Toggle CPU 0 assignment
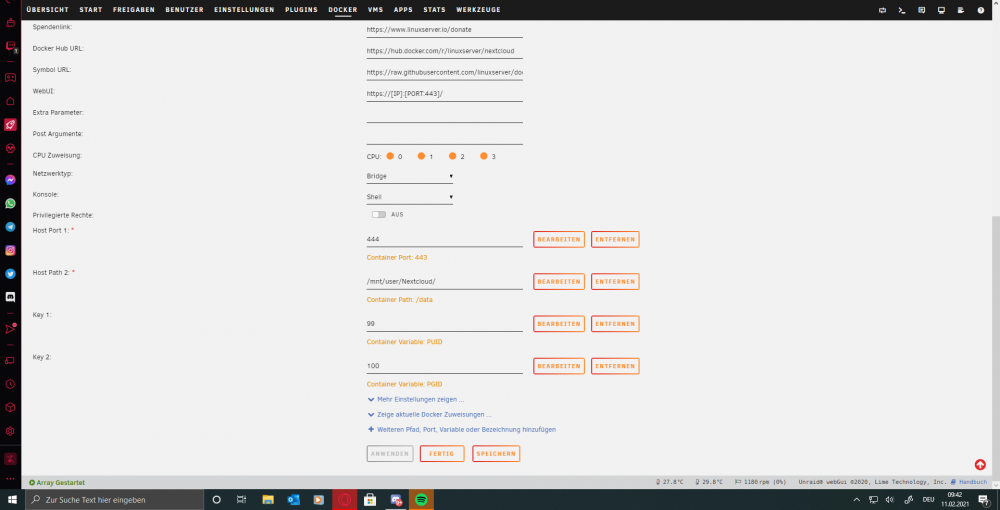The height and width of the screenshot is (510, 1000). click(x=390, y=156)
